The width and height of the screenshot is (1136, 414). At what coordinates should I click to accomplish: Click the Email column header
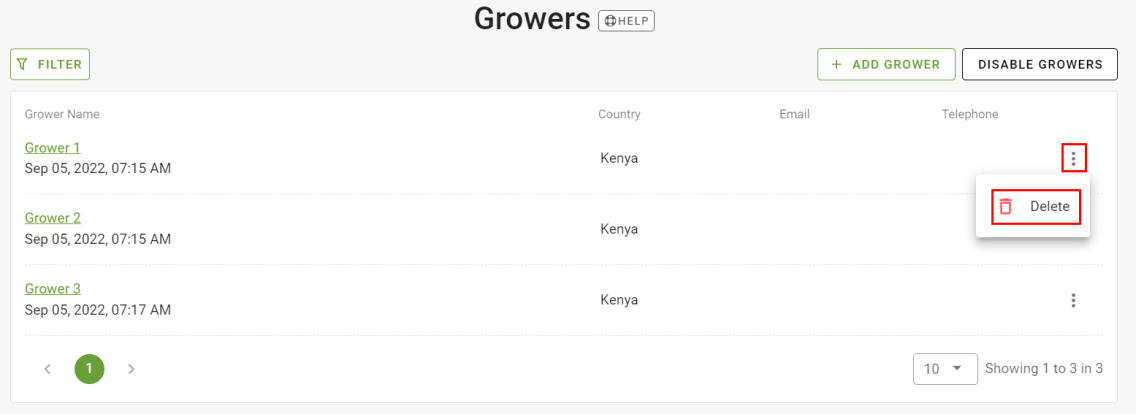795,114
